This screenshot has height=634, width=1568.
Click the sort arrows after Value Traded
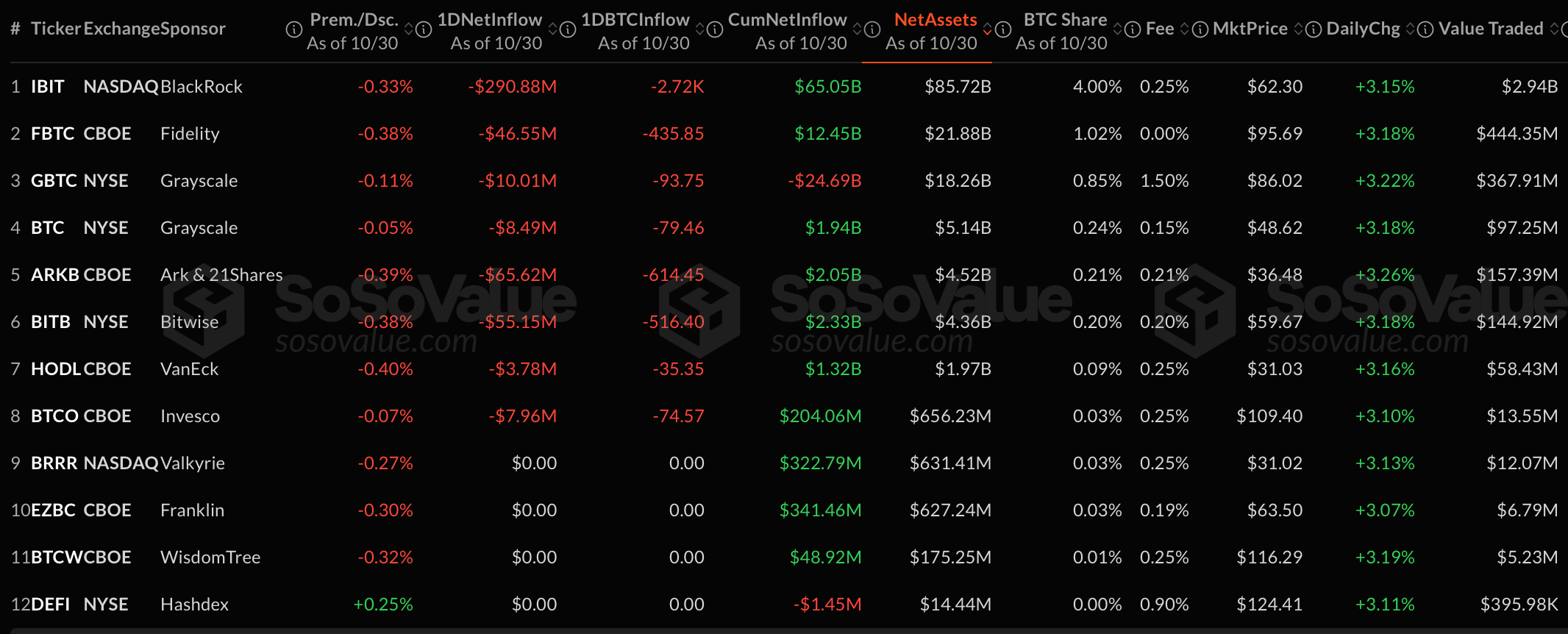1554,29
